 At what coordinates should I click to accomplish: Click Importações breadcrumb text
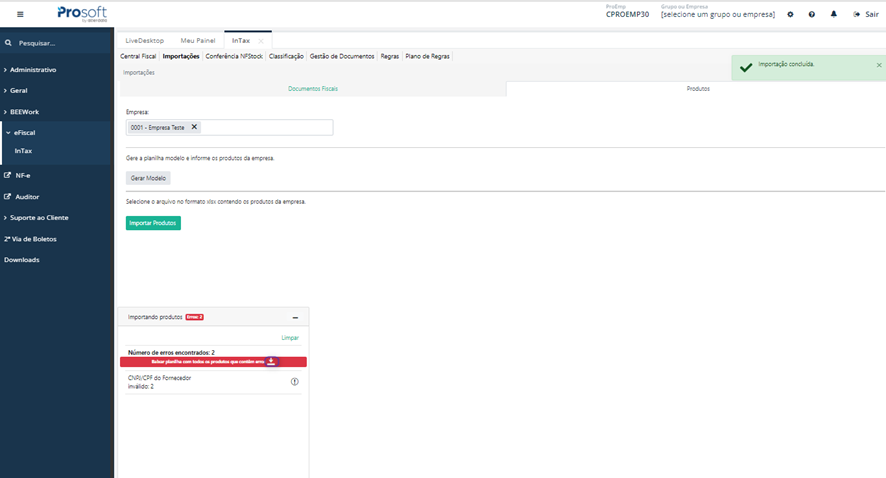[139, 72]
